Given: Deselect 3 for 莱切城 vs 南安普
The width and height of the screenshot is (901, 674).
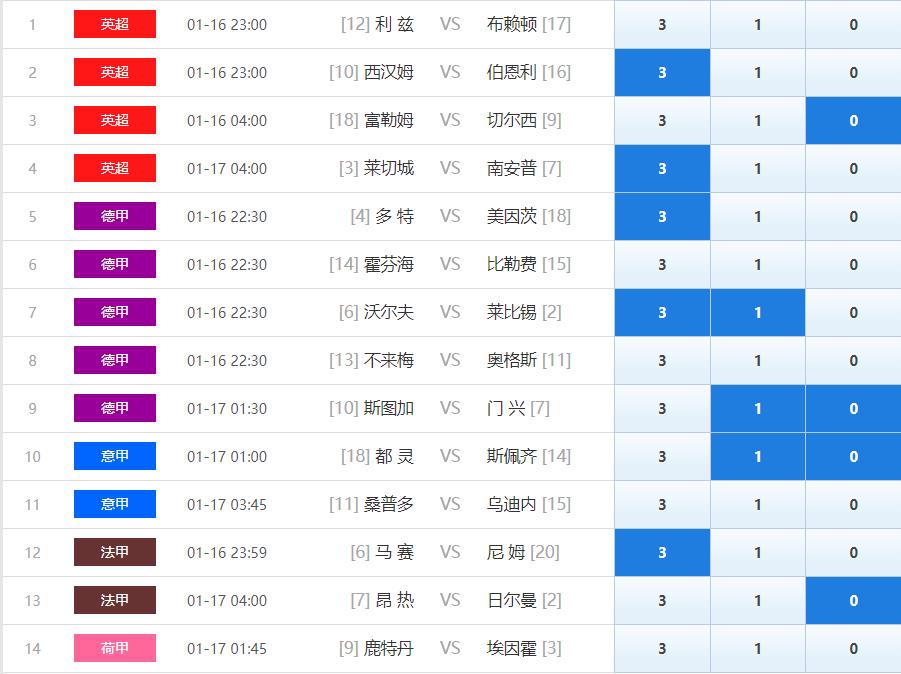Looking at the screenshot, I should click(662, 168).
